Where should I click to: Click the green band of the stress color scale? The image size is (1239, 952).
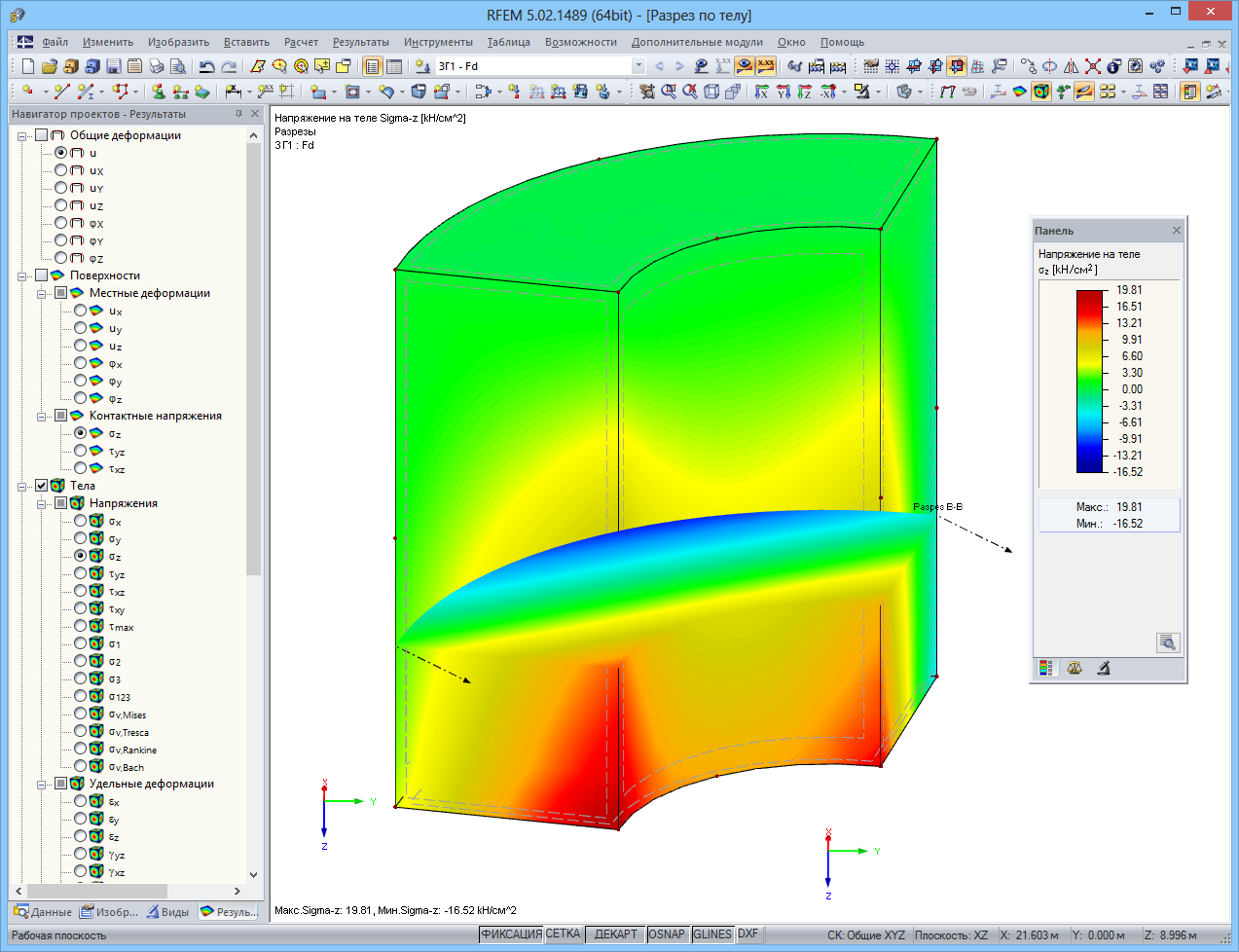tap(1090, 384)
